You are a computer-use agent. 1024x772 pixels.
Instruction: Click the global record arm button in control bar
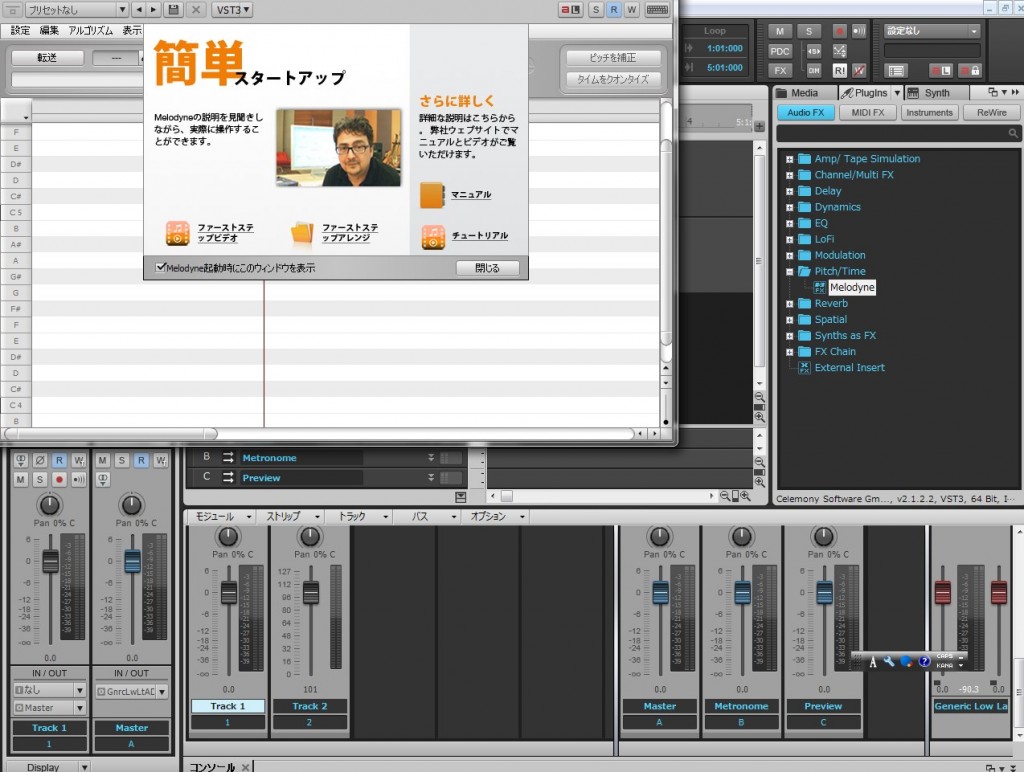840,31
